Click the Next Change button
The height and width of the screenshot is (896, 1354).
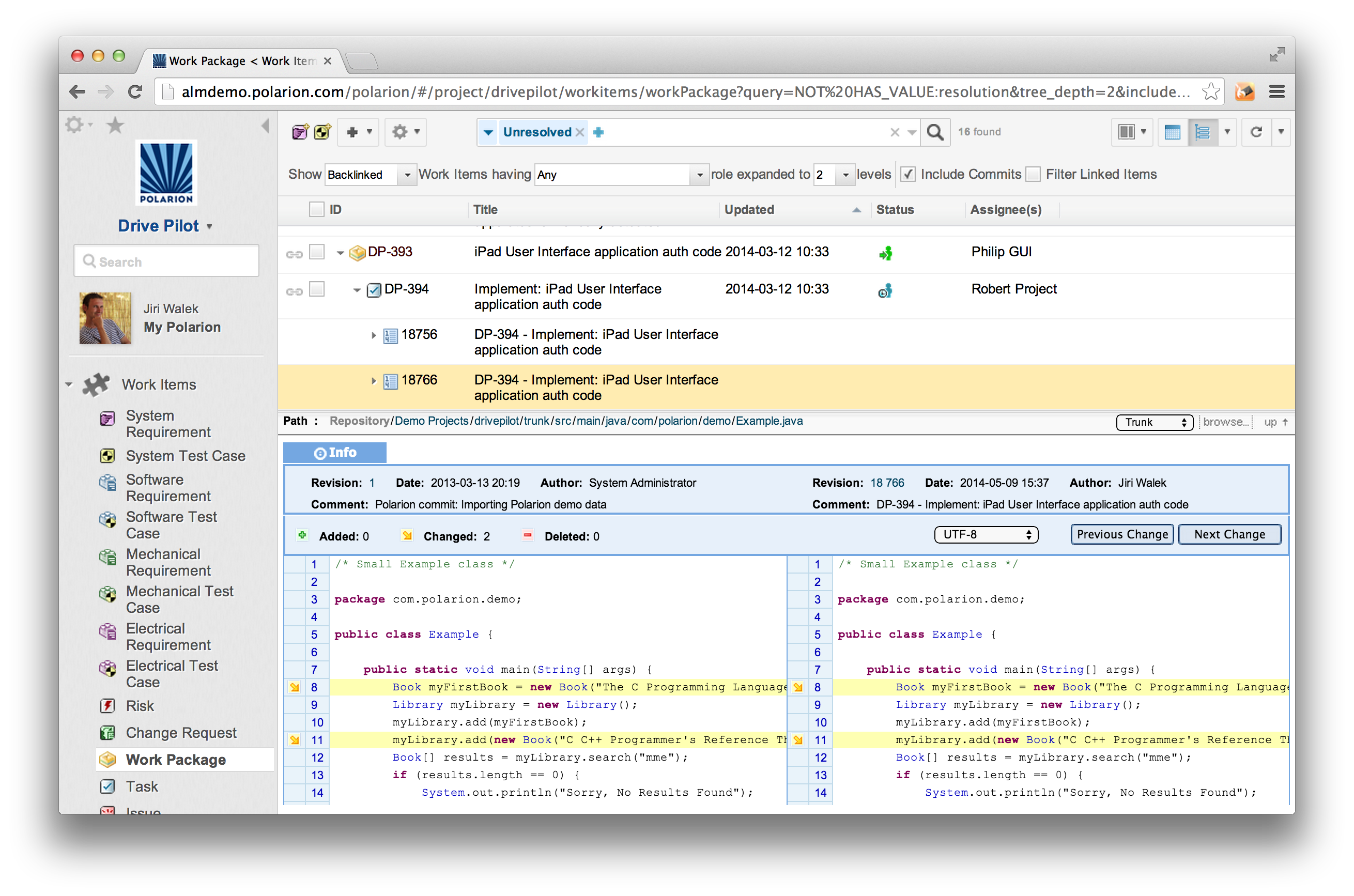pyautogui.click(x=1225, y=533)
